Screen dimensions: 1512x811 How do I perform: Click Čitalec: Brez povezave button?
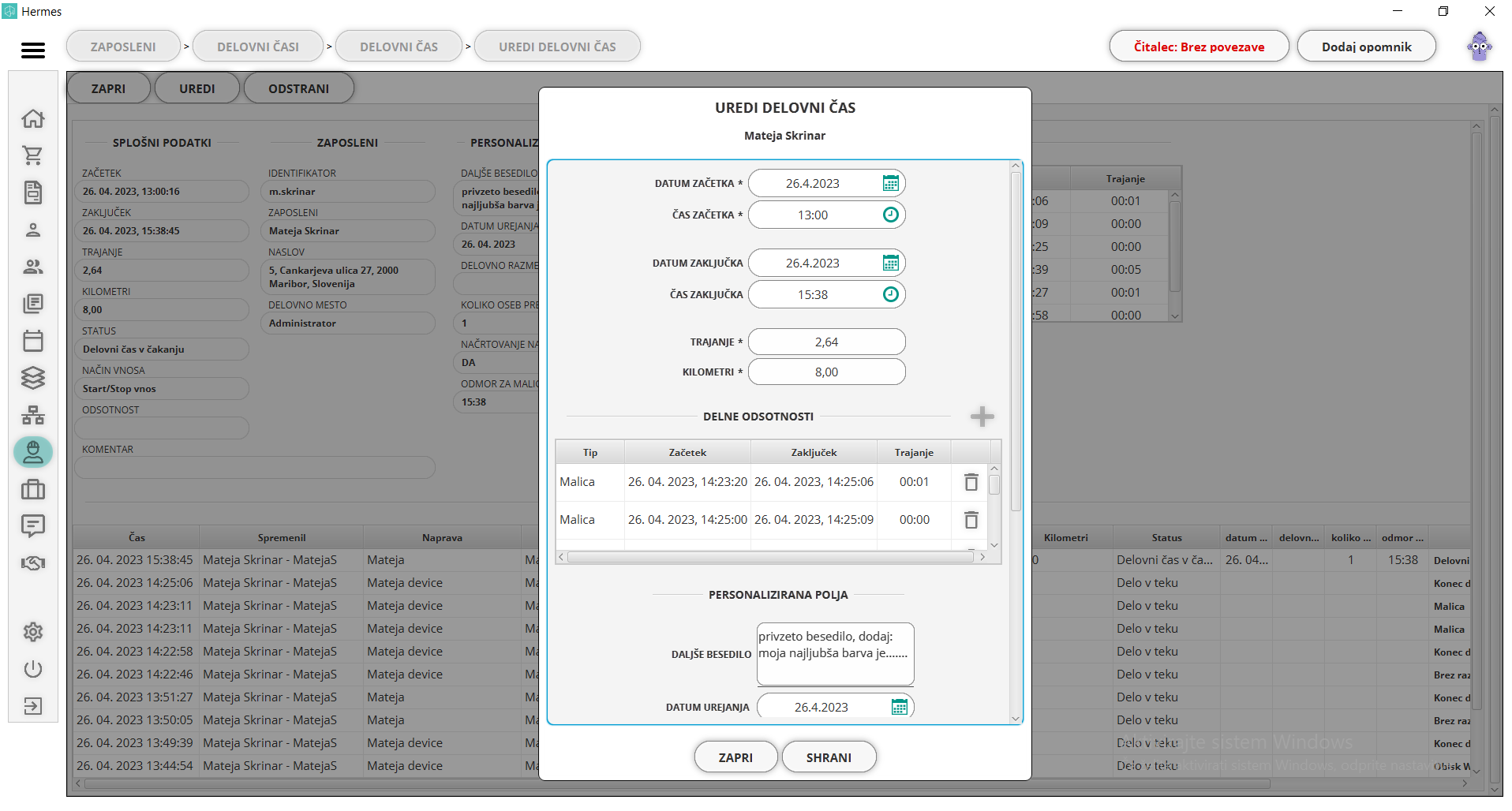point(1199,47)
